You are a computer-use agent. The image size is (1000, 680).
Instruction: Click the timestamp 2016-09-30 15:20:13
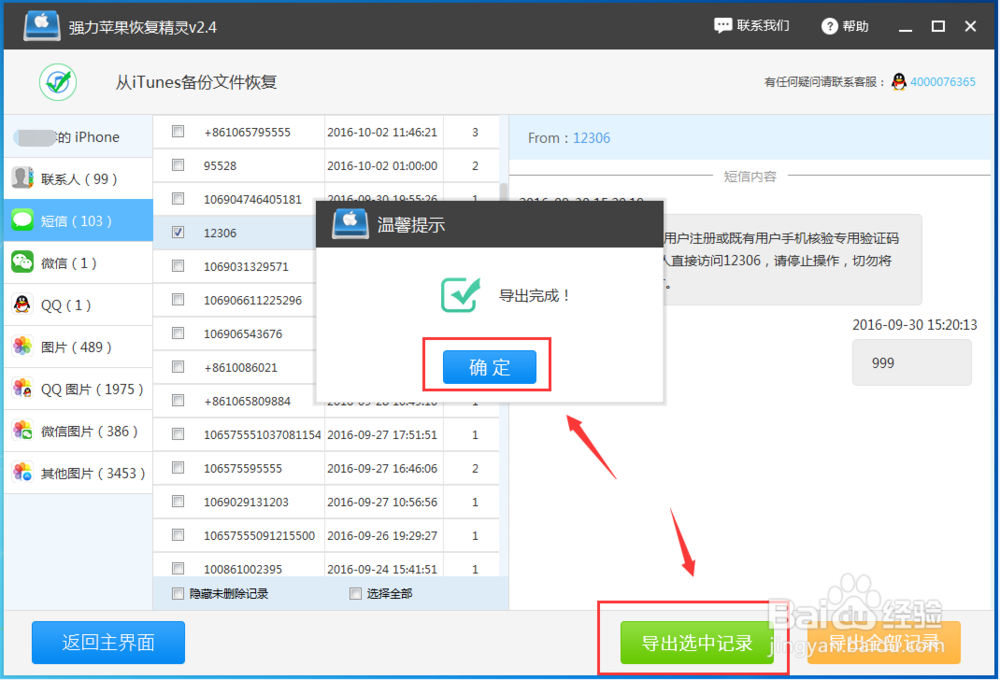pyautogui.click(x=915, y=325)
